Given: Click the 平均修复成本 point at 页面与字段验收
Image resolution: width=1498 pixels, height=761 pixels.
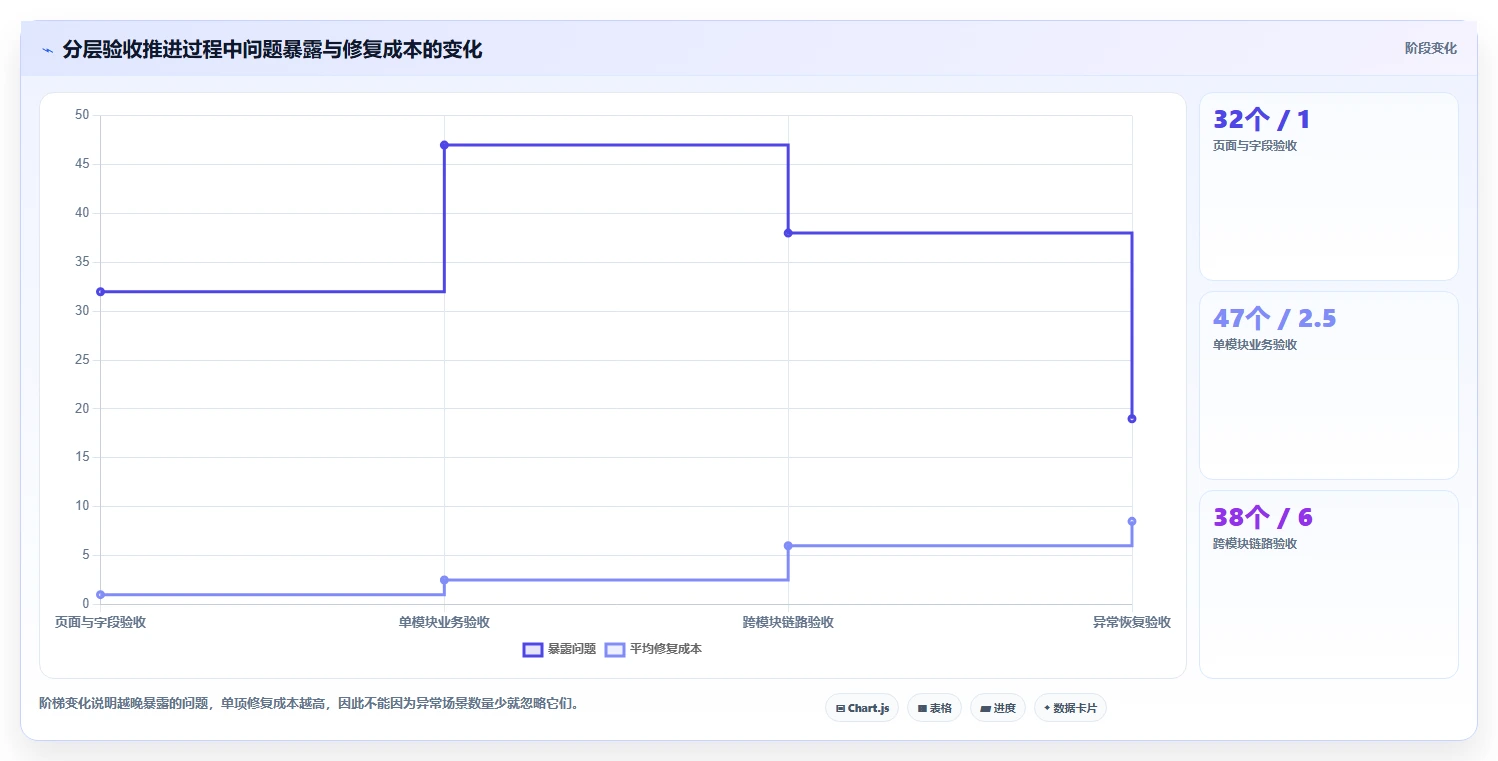Looking at the screenshot, I should (100, 595).
